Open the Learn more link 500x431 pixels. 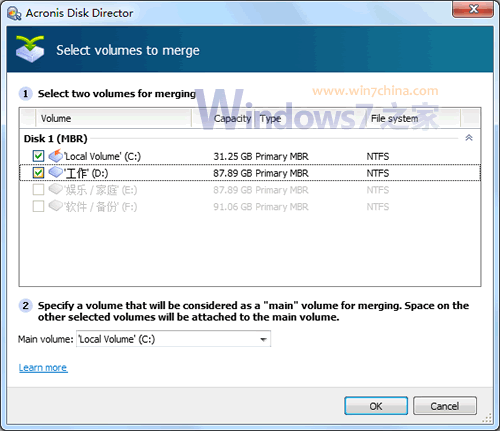point(43,368)
